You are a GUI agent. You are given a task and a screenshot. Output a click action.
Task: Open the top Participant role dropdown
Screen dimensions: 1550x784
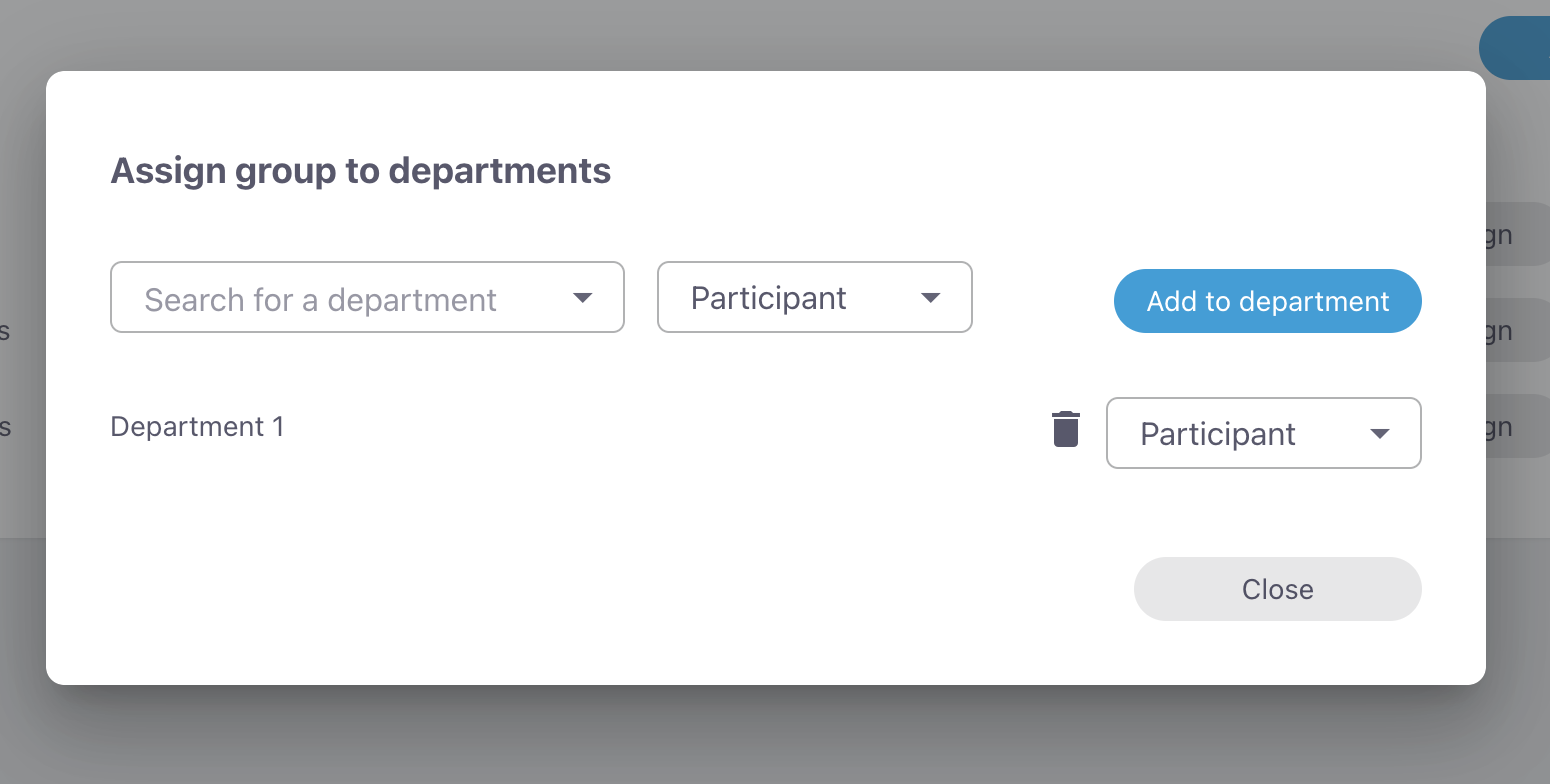[x=814, y=298]
